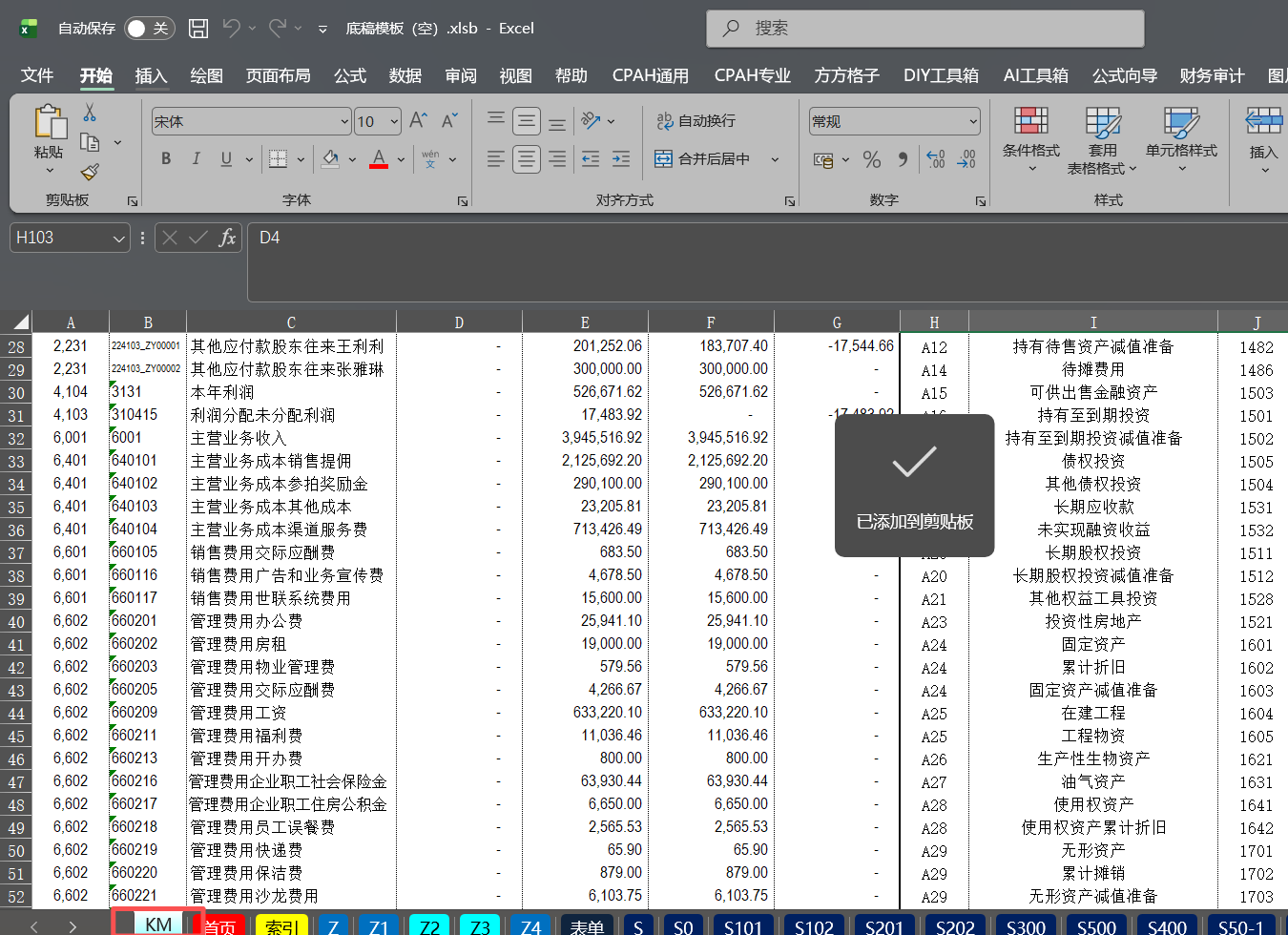Screen dimensions: 1288x935
Task: Open the 财务审计 ribbon tab
Action: [x=1212, y=75]
